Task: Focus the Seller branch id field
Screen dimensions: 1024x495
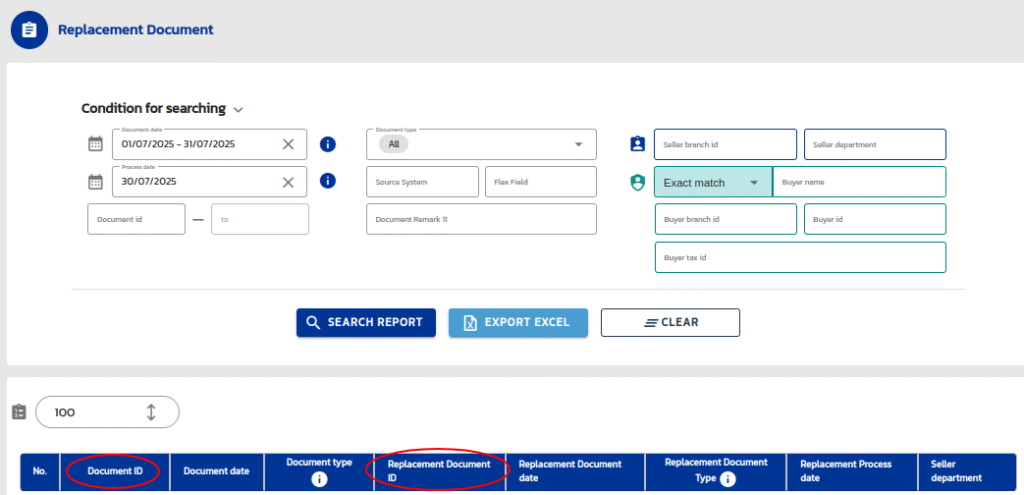Action: (726, 144)
